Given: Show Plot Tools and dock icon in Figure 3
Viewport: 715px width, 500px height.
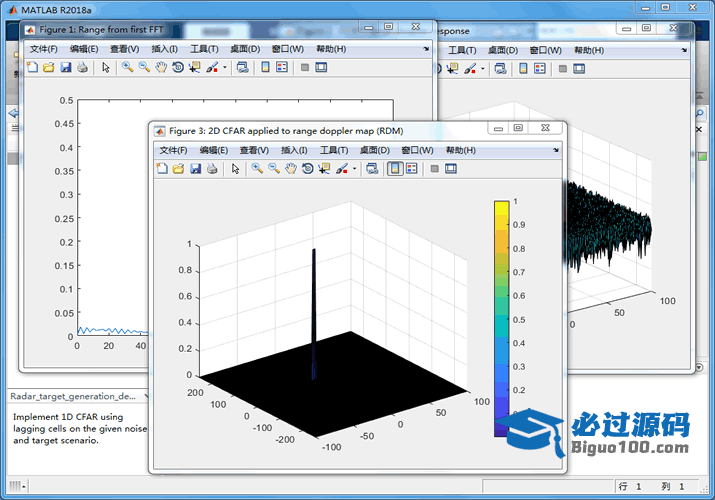Looking at the screenshot, I should (x=451, y=169).
